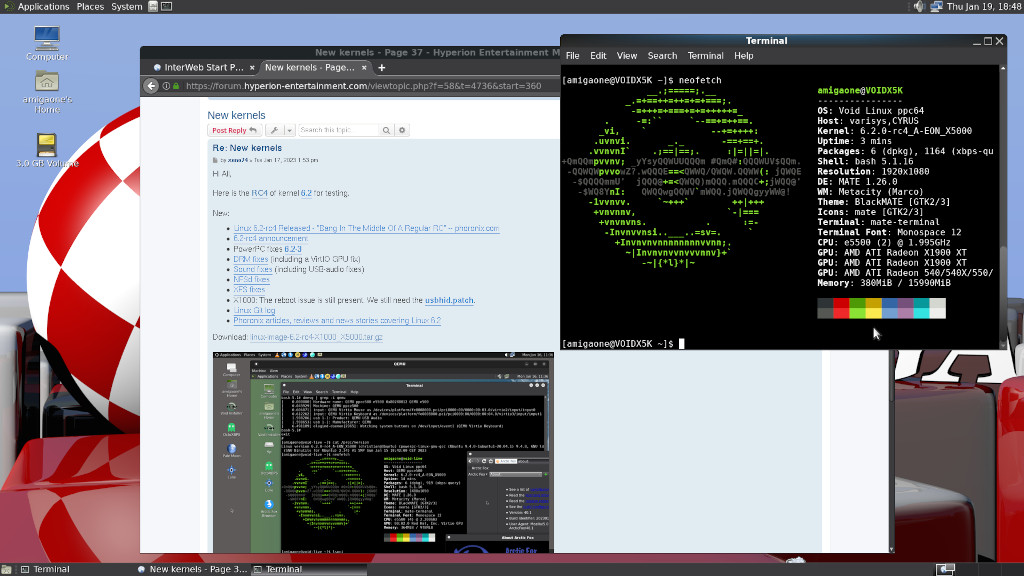Open the Terminal Help menu

744,56
